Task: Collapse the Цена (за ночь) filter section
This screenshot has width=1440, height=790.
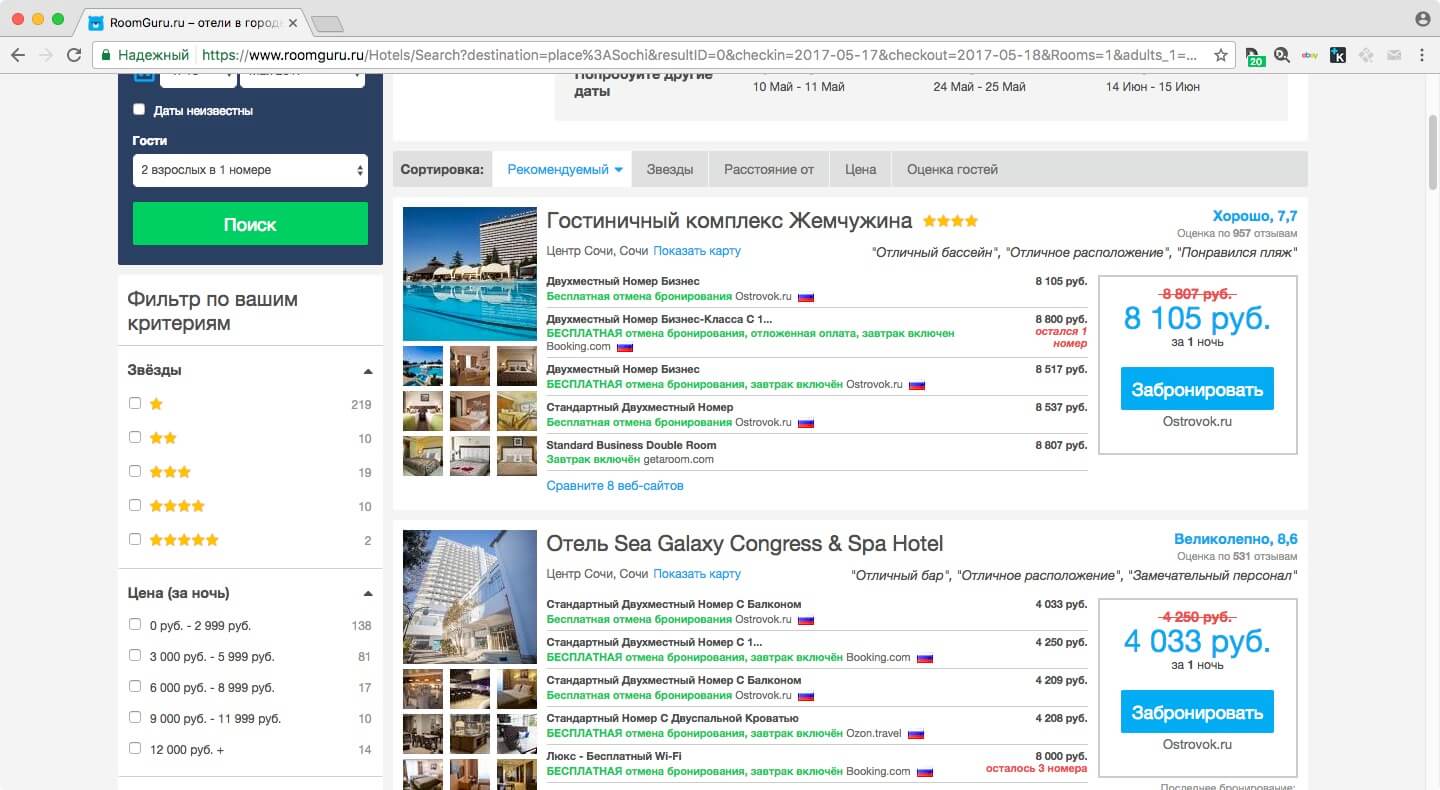Action: (368, 594)
